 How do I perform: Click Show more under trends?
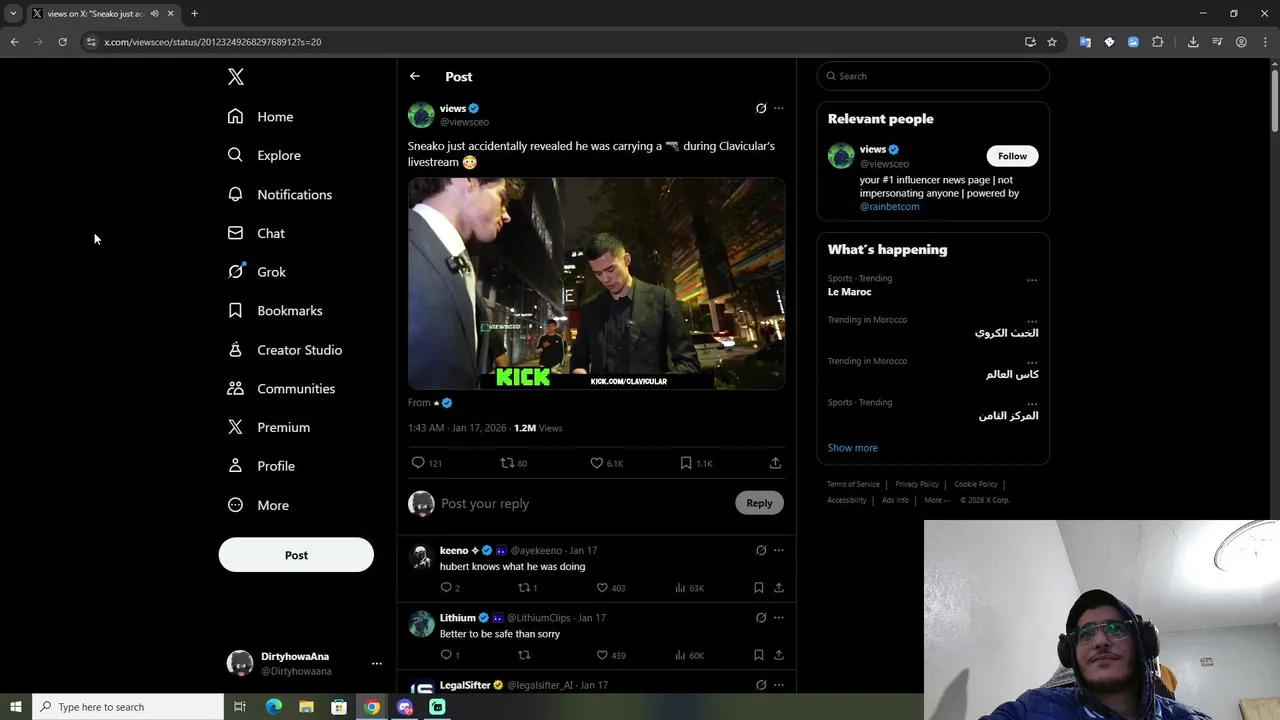coord(852,448)
